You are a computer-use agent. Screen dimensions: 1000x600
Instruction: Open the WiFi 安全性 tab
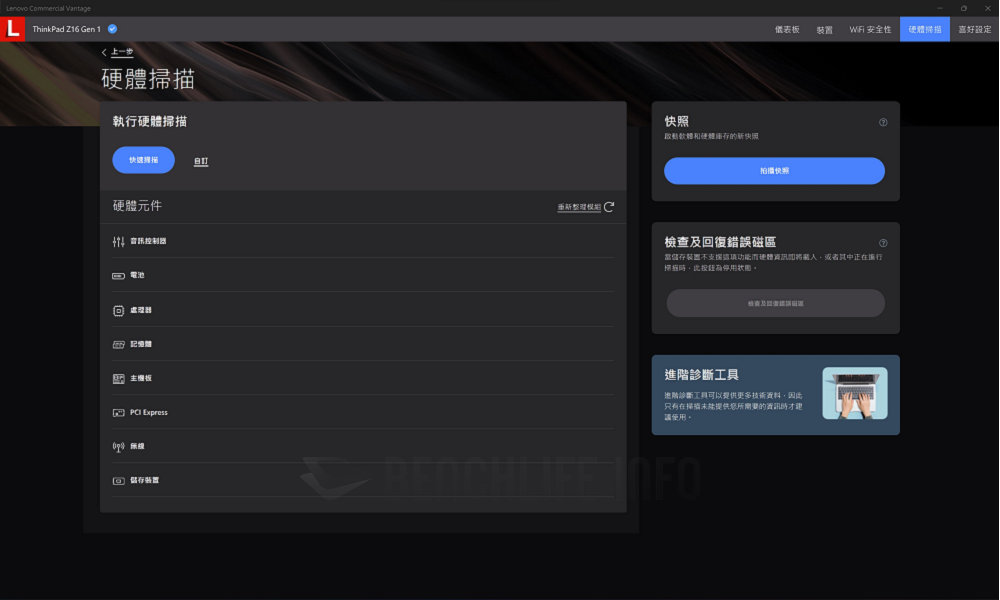click(870, 29)
